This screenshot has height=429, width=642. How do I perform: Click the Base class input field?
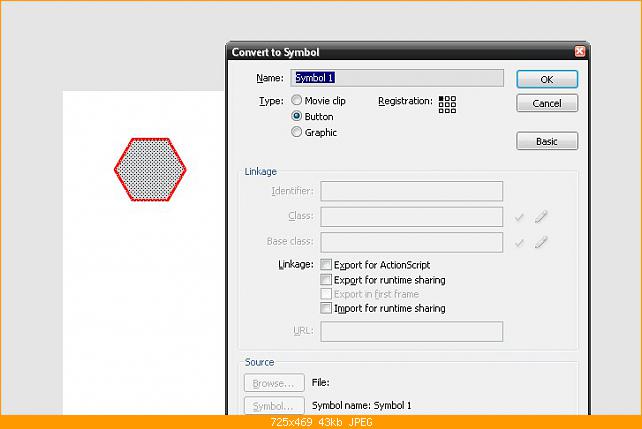pos(411,242)
